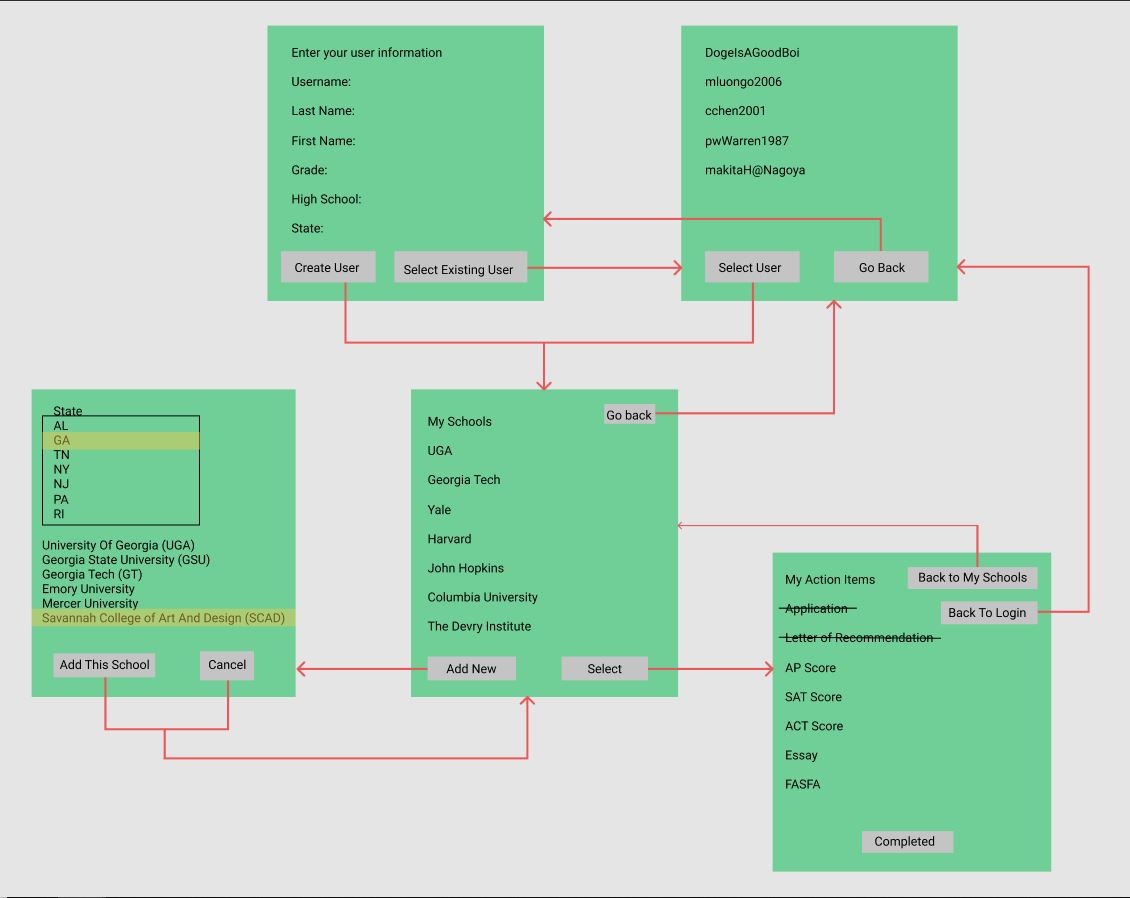
Task: Select user makitaH@Nagoya
Action: 755,170
